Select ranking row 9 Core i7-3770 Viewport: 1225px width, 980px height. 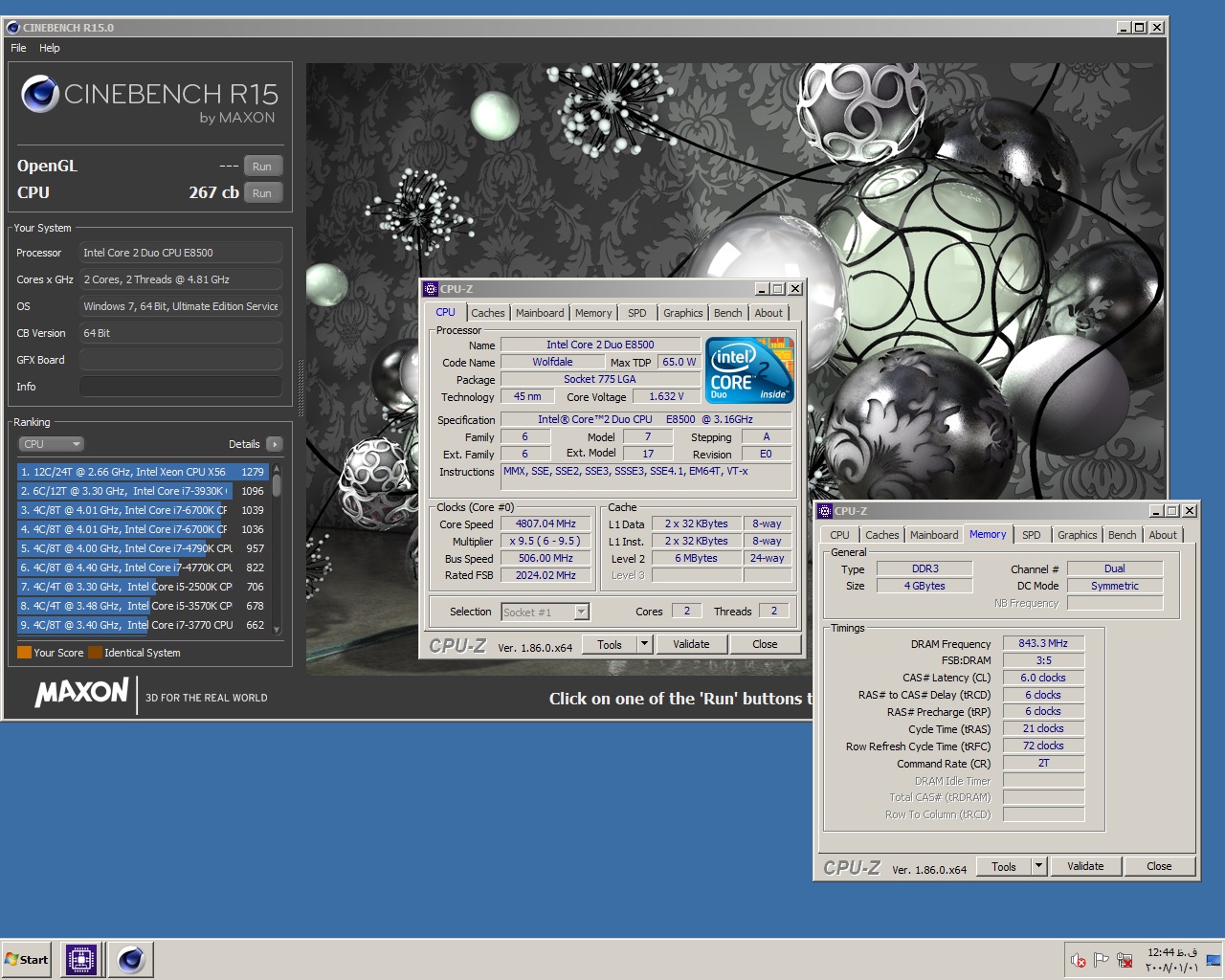pyautogui.click(x=143, y=625)
